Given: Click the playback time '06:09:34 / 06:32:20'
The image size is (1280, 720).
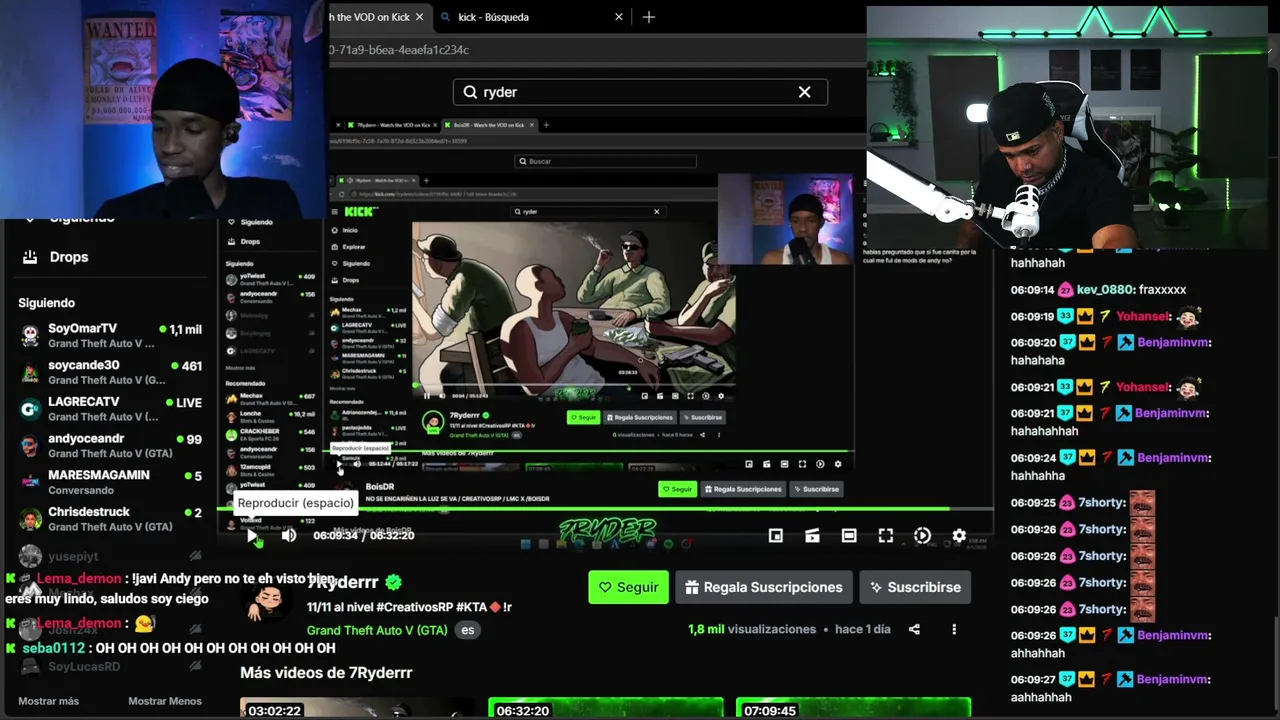Looking at the screenshot, I should coord(363,535).
